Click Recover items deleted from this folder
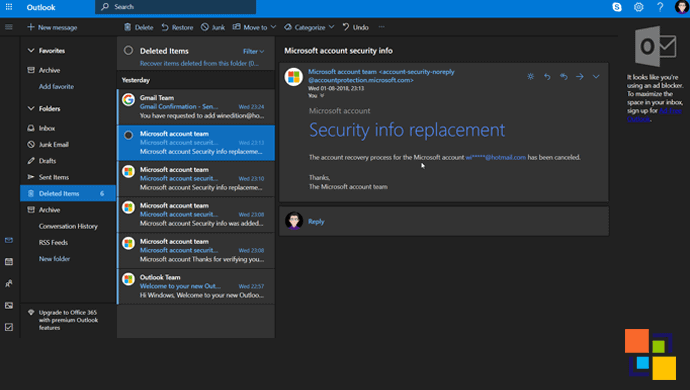 pyautogui.click(x=199, y=63)
